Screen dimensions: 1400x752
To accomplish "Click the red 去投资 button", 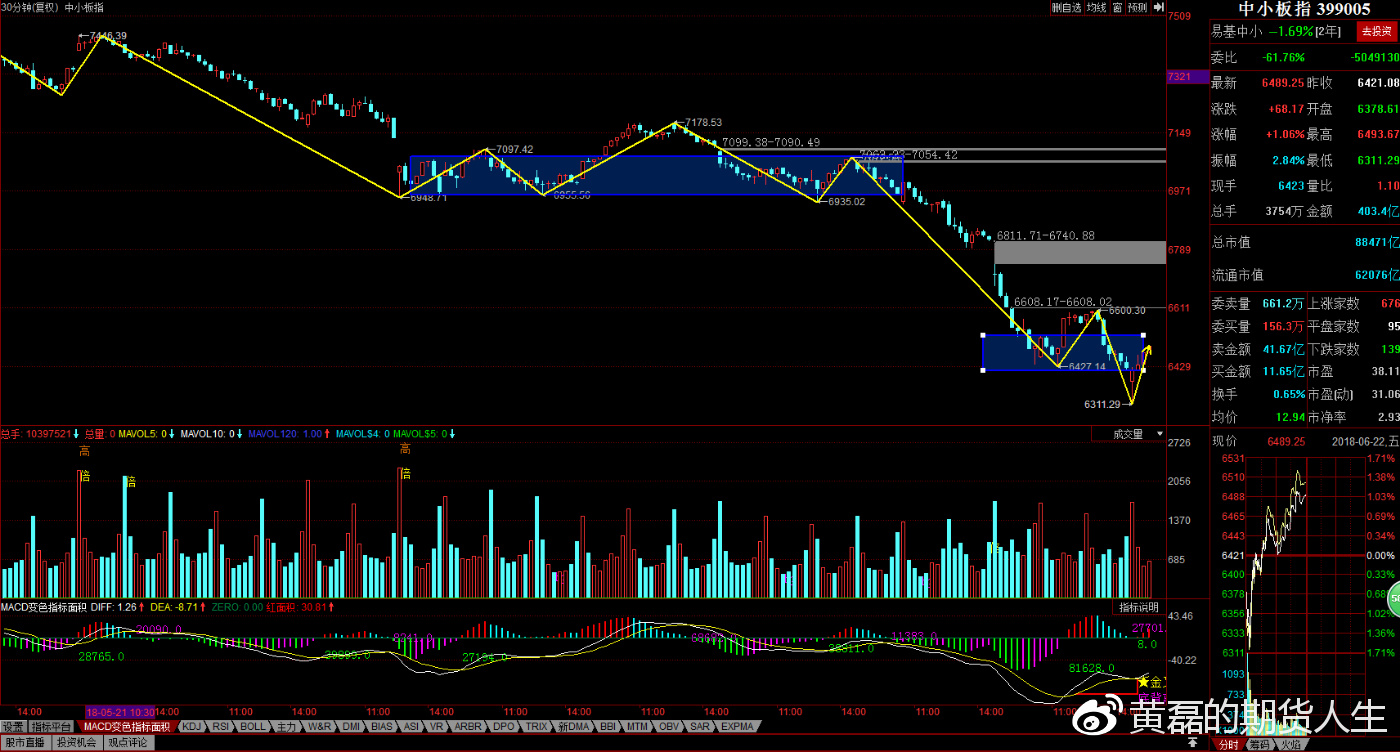I will coord(1375,32).
